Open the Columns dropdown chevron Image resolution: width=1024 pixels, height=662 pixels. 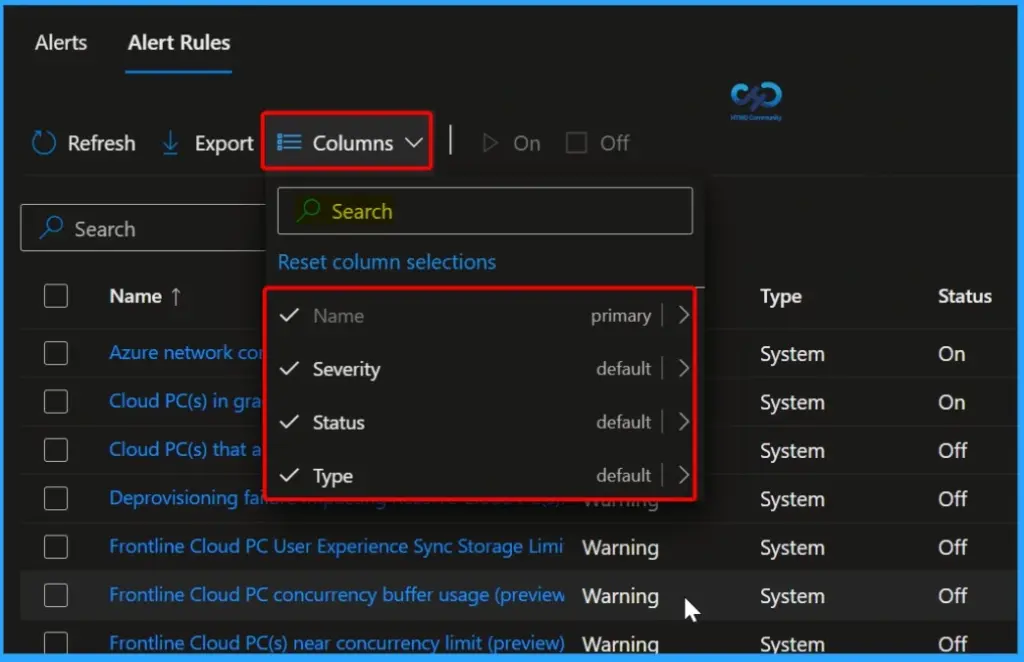413,142
